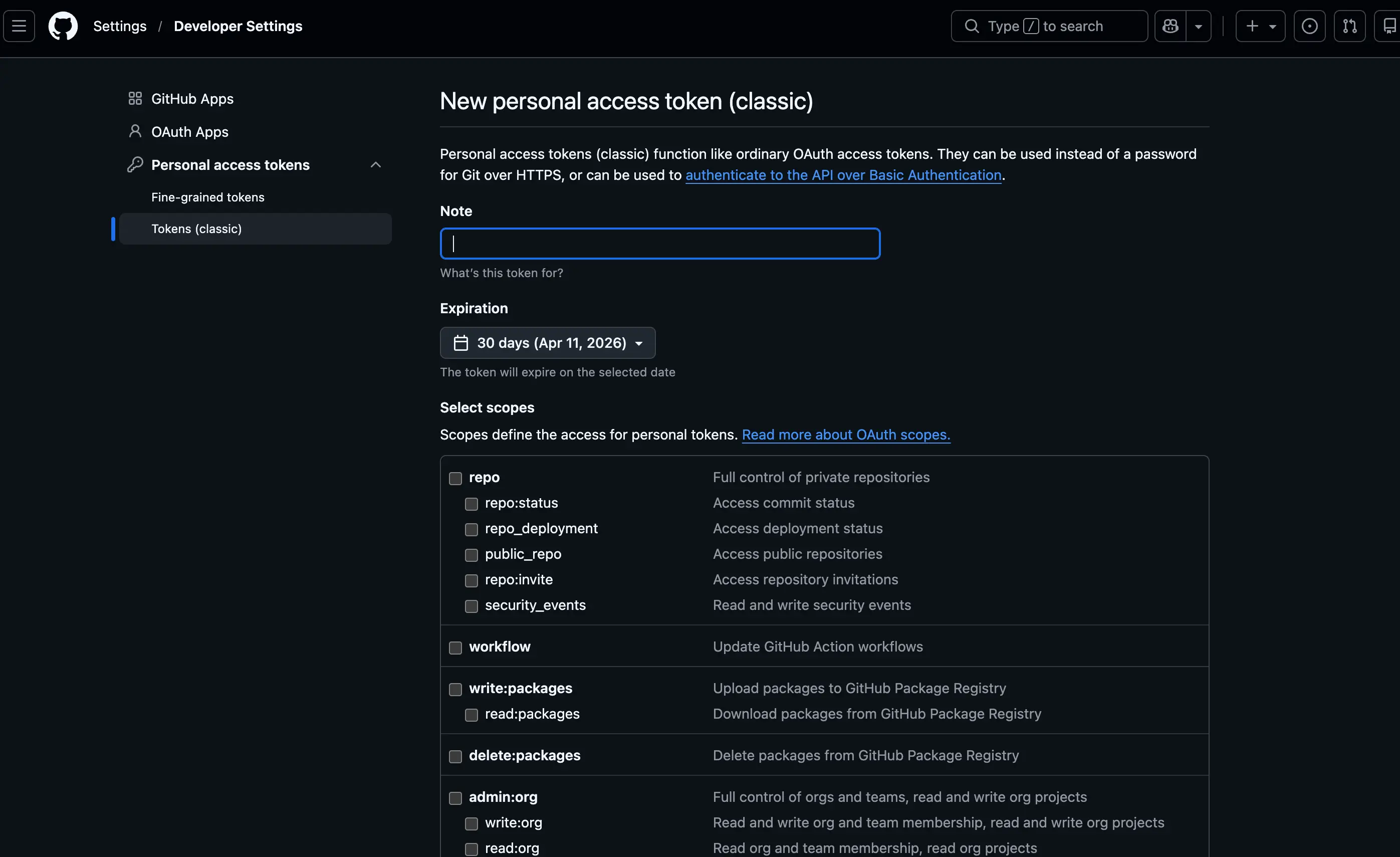The image size is (1400, 857).
Task: Click 'The token will expire on the selected date'
Action: pos(557,372)
